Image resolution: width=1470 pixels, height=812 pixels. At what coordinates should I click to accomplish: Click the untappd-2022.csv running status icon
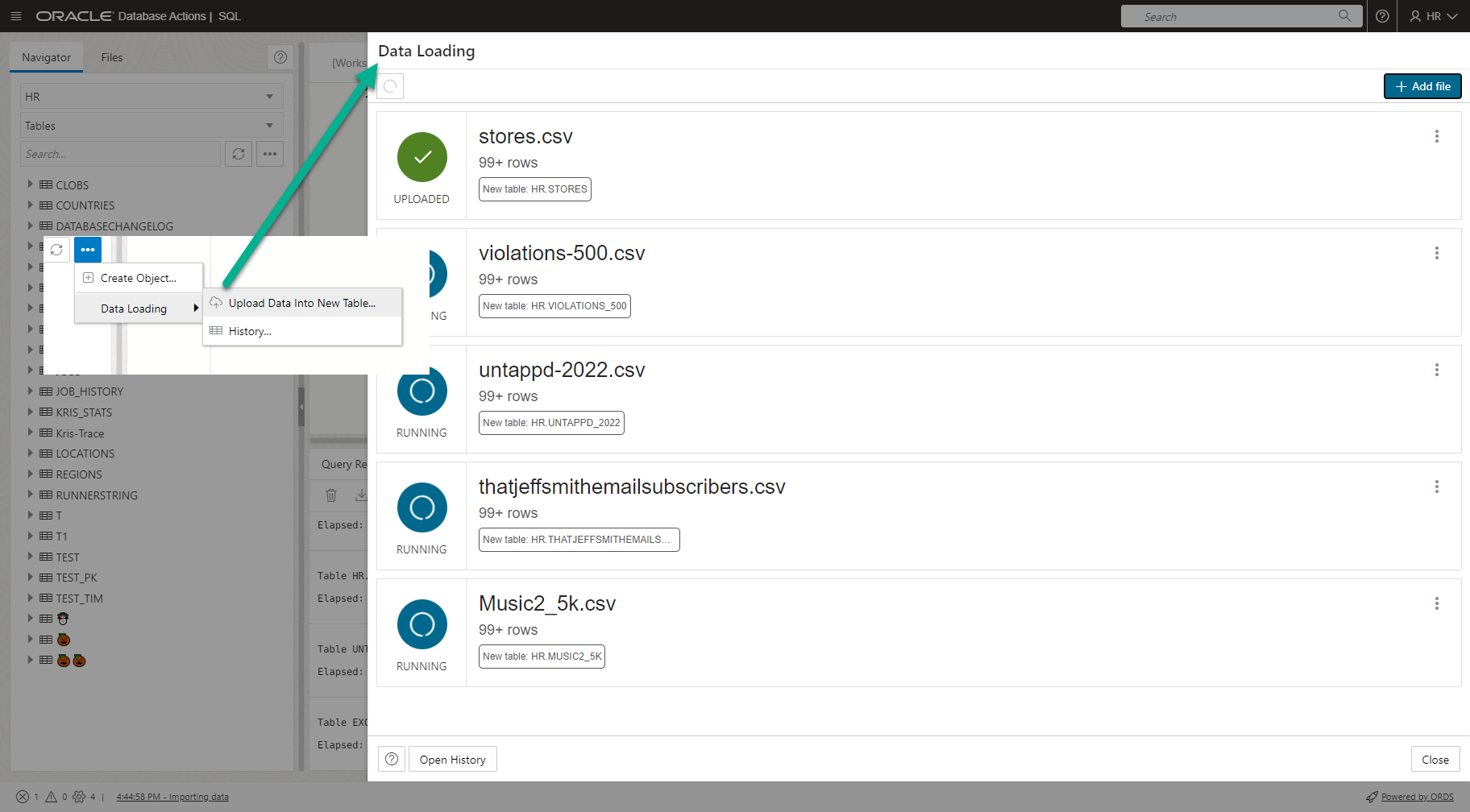click(422, 391)
